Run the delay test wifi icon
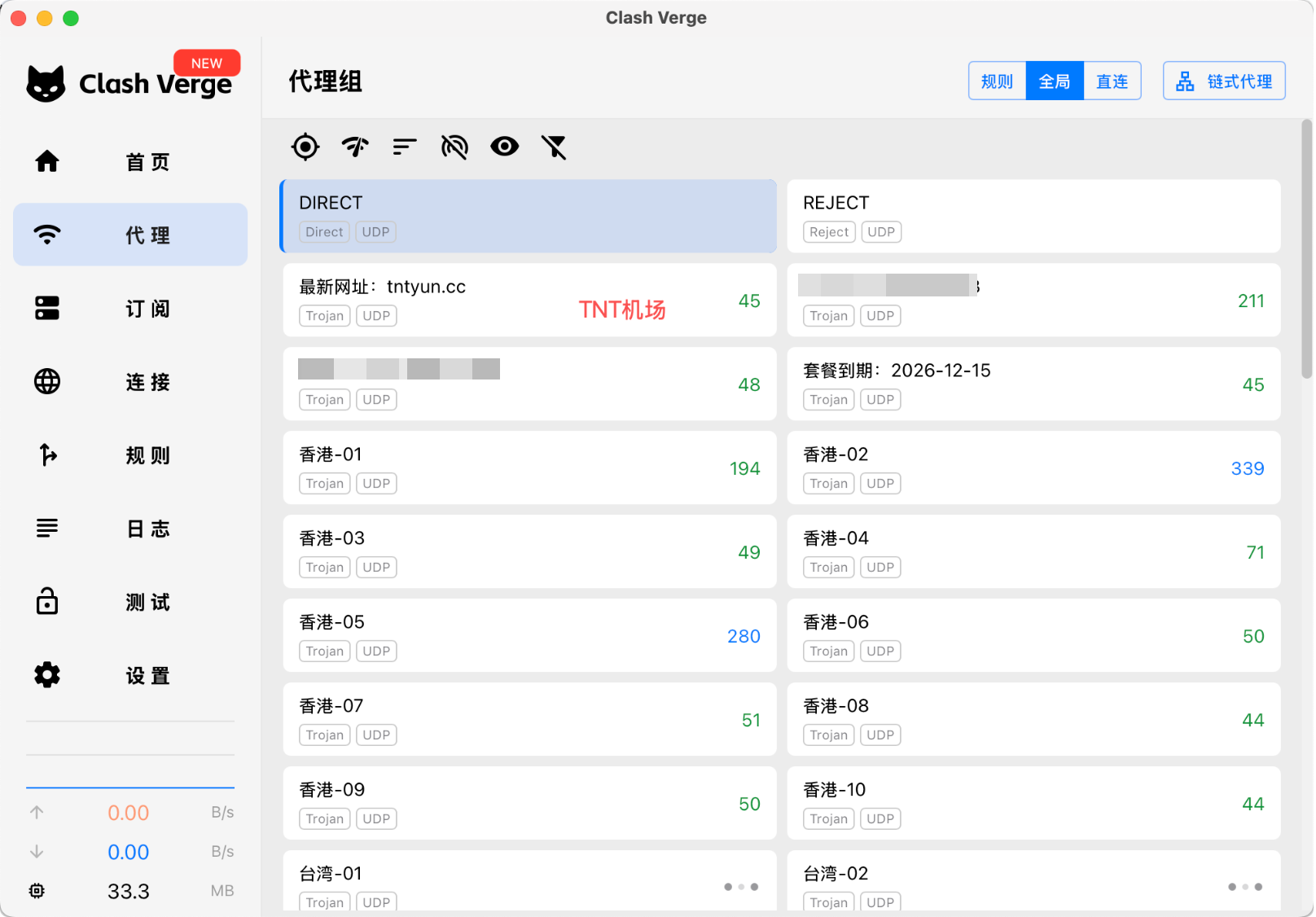1316x917 pixels. (355, 147)
